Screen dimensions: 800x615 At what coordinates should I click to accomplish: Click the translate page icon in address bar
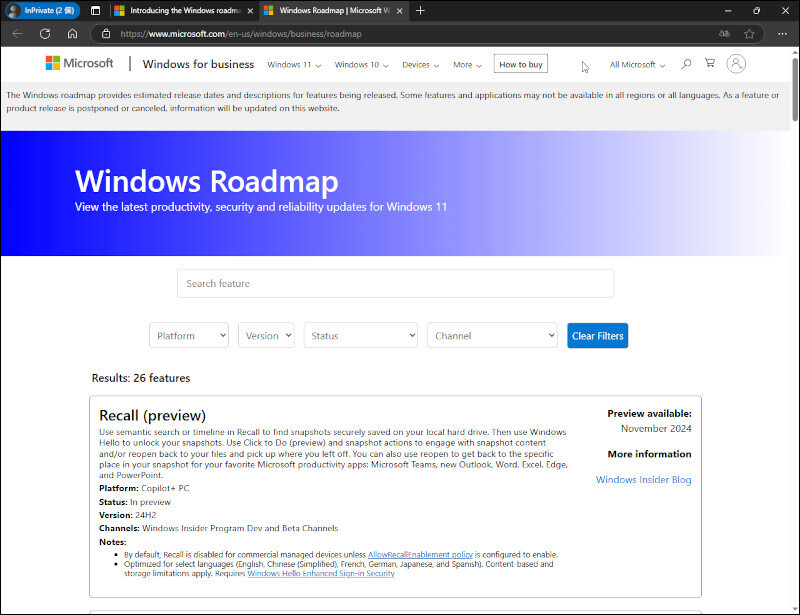[724, 34]
